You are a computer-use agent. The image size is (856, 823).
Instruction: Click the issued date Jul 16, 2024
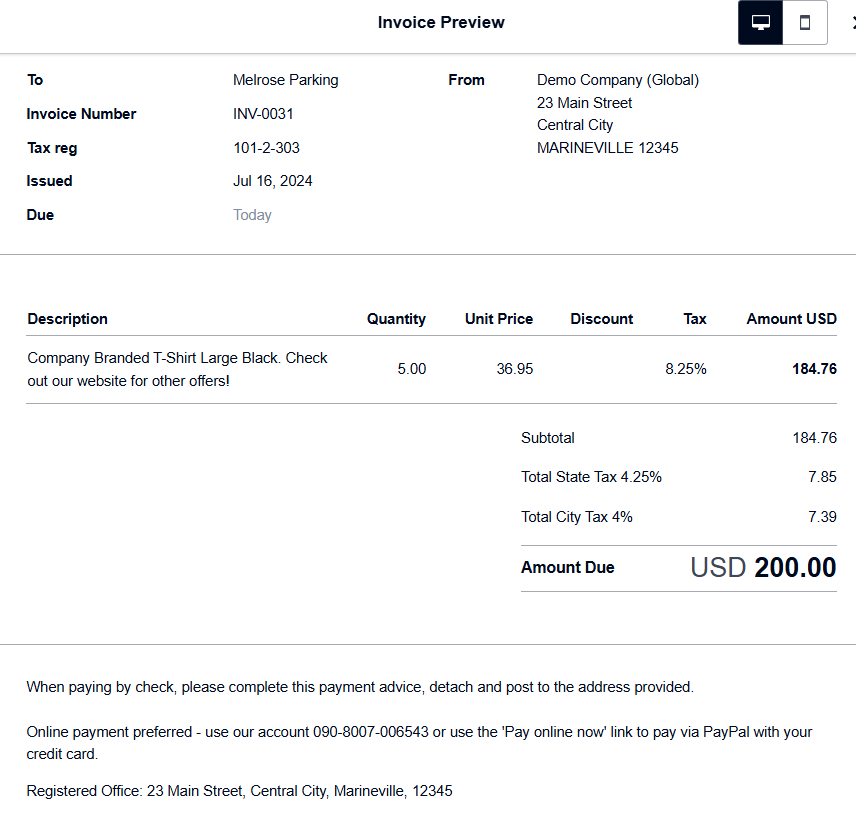273,181
